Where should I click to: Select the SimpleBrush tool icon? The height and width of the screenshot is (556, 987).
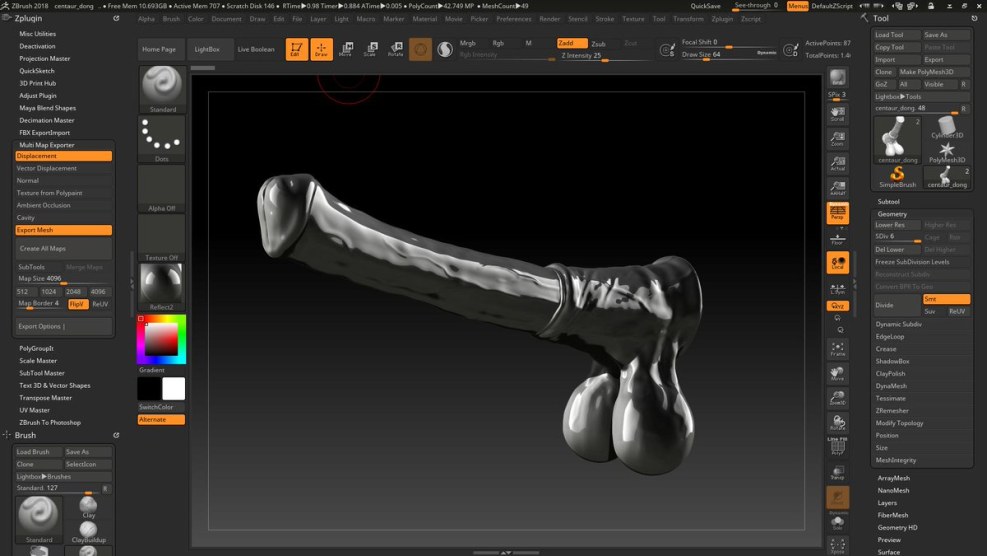coord(897,176)
